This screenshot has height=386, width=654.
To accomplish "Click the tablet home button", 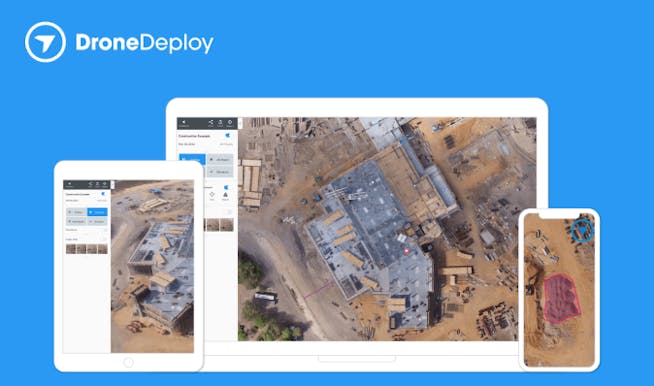I will pos(128,363).
